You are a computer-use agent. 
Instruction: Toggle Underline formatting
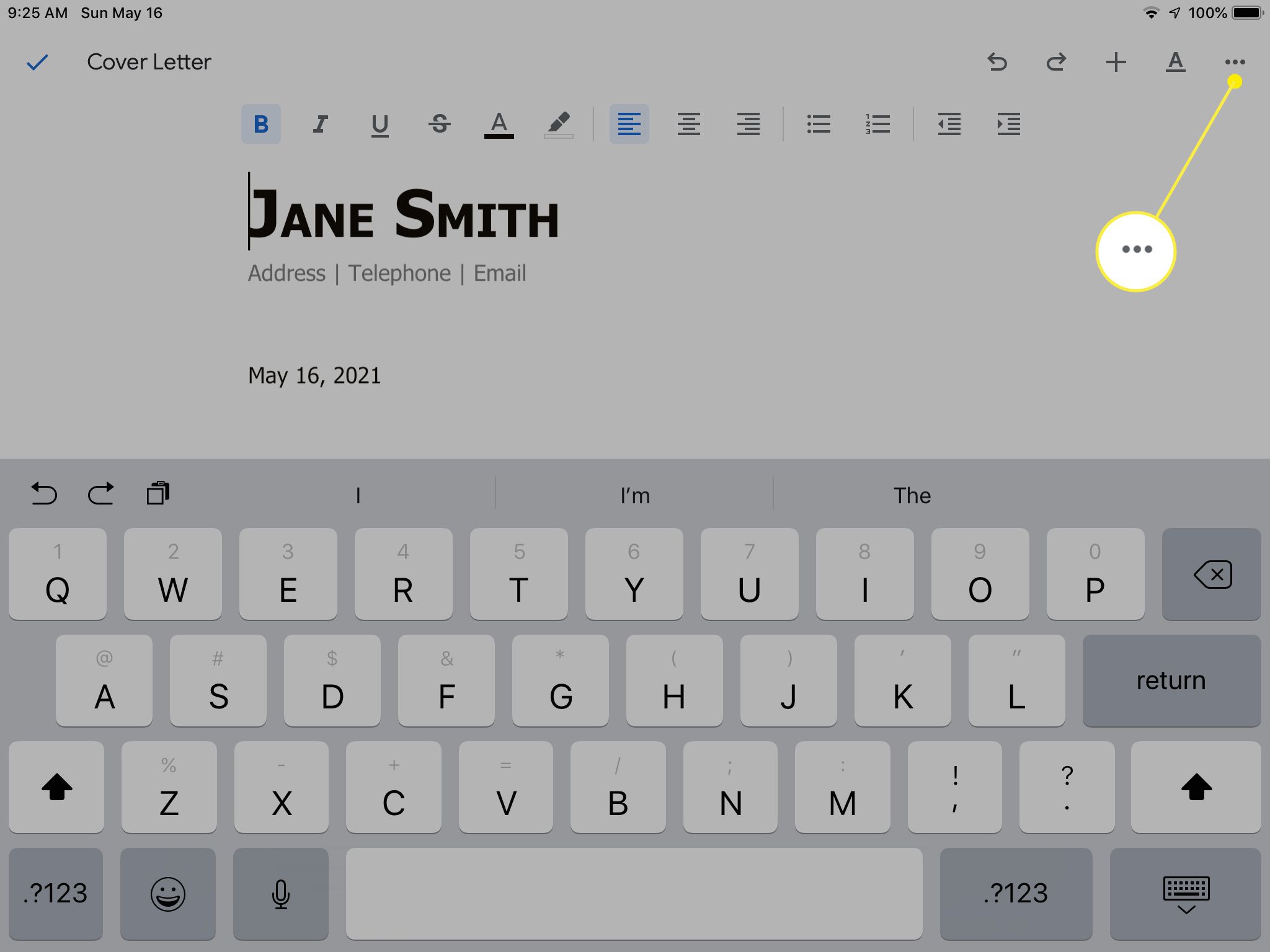[x=380, y=125]
